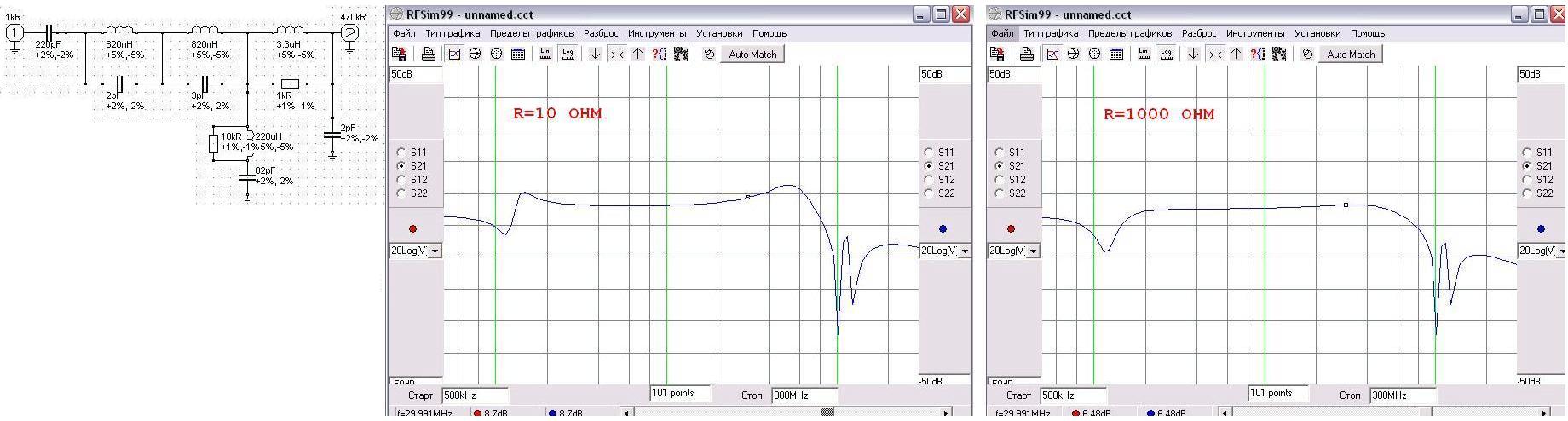The width and height of the screenshot is (1568, 421).
Task: Click the Стоп 300MHz field in the R=10 OHM window
Action: (804, 395)
